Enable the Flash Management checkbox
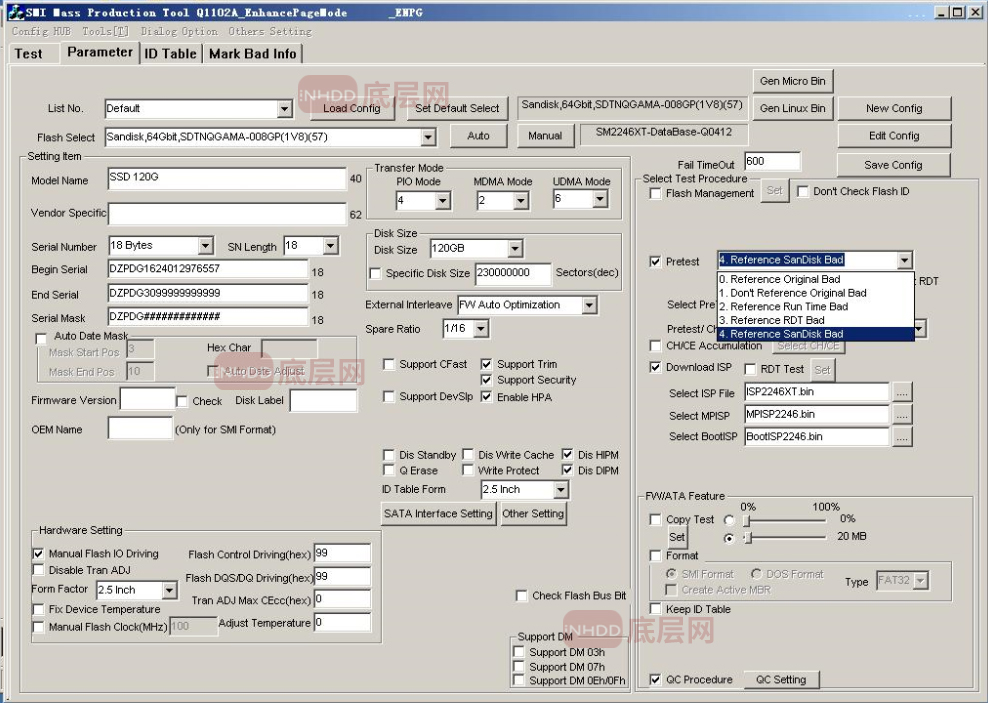988x703 pixels. click(655, 193)
